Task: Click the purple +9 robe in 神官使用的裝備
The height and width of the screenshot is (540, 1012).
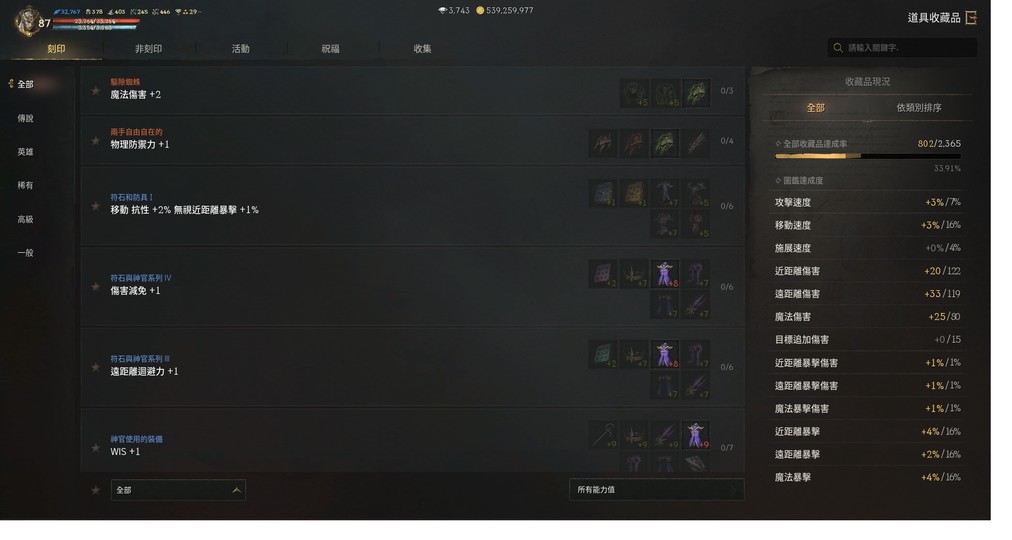Action: (x=696, y=435)
